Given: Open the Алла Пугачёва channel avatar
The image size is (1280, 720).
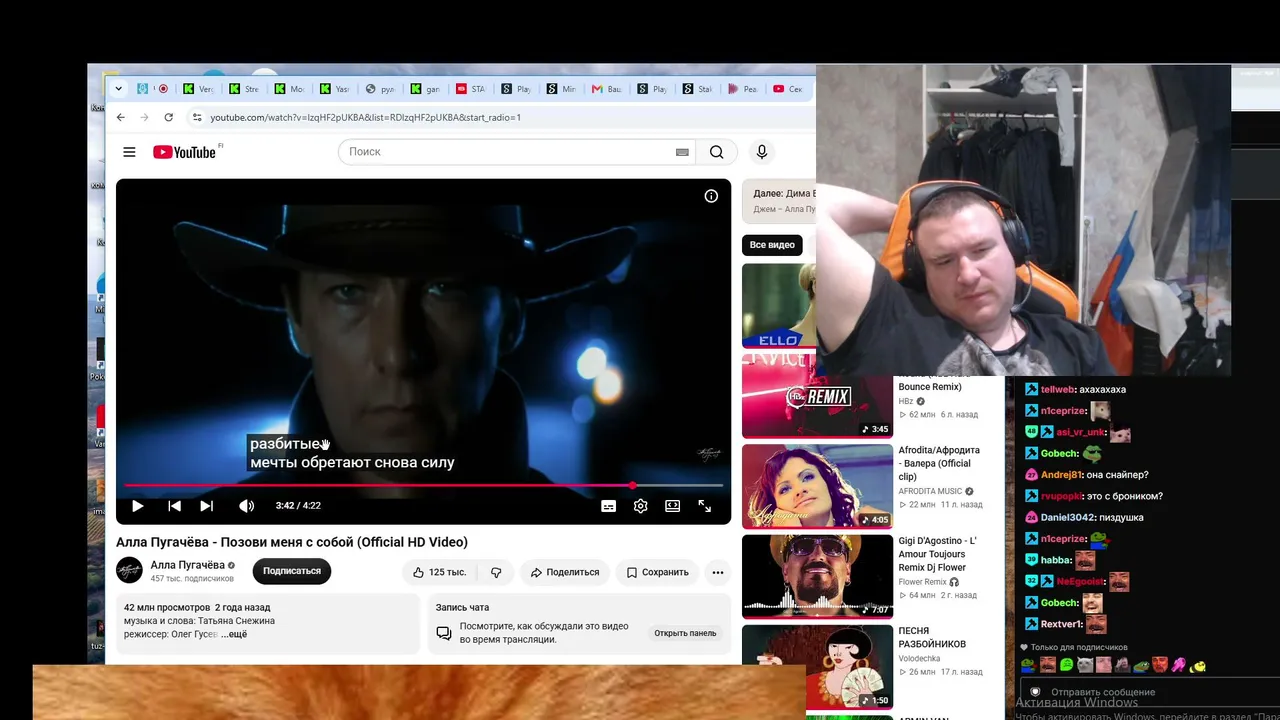Looking at the screenshot, I should click(x=130, y=571).
